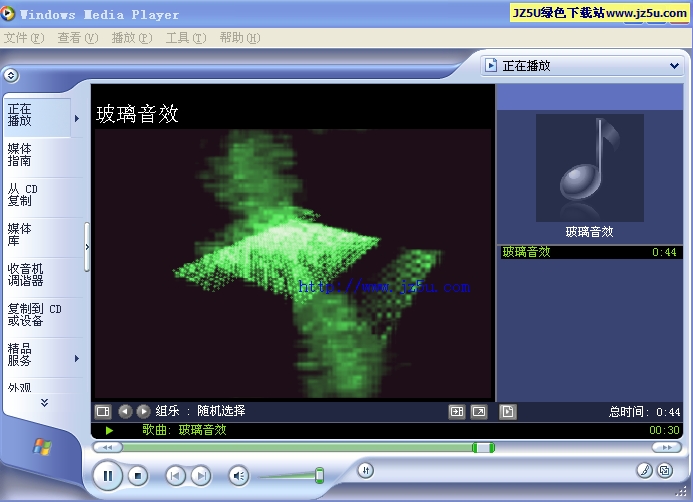
Task: Adjust the volume slider handle
Action: tap(320, 475)
